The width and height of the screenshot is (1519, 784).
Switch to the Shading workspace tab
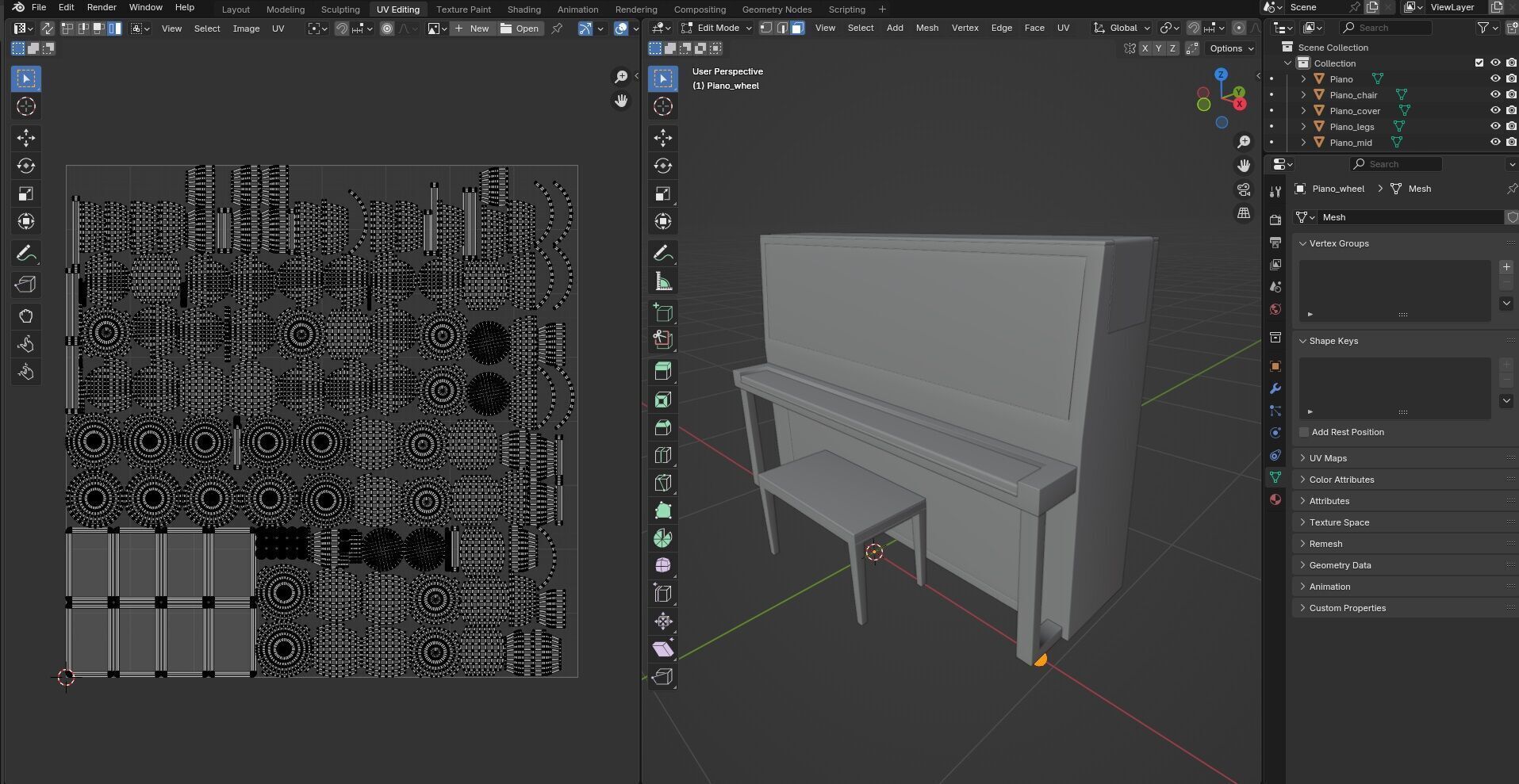click(x=524, y=10)
